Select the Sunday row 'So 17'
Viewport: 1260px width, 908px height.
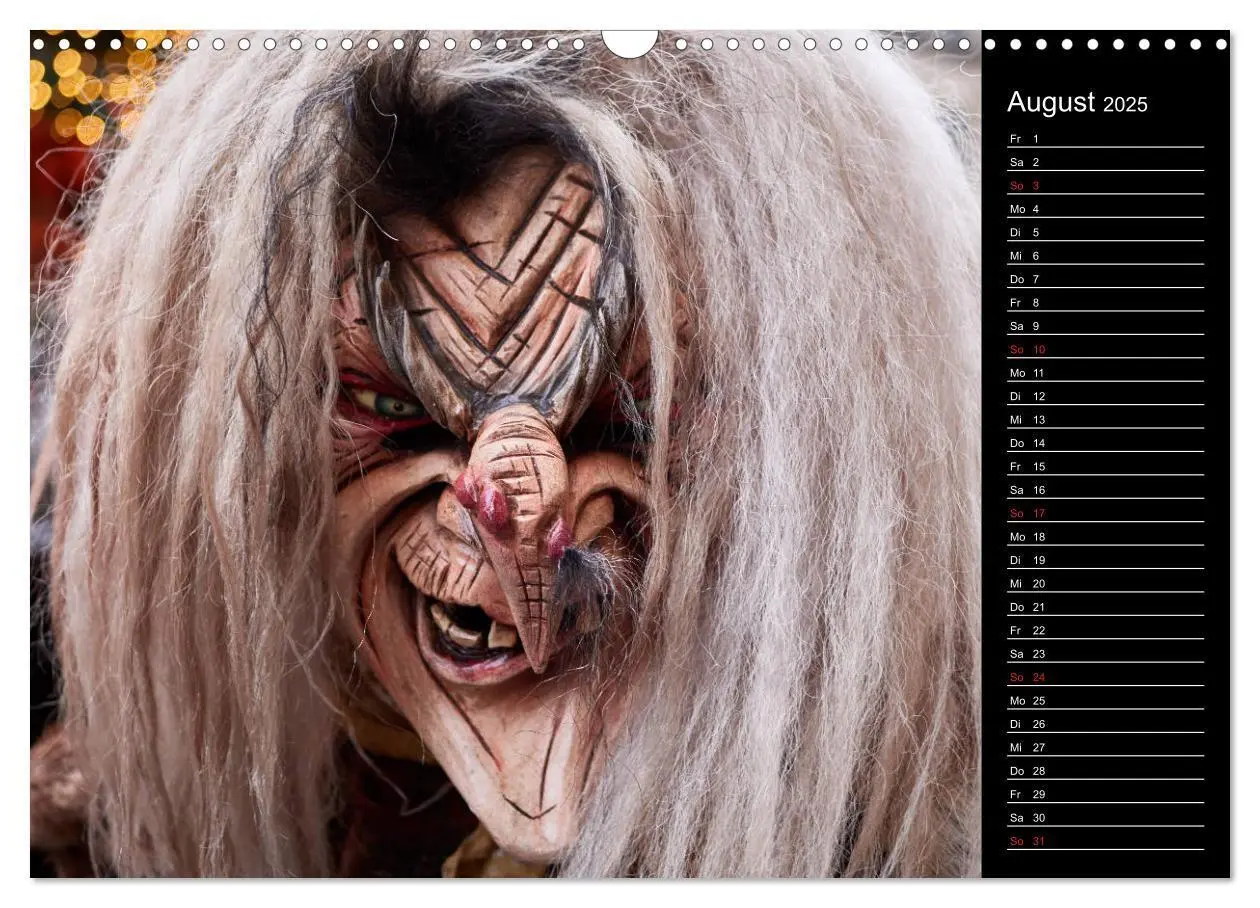1105,513
